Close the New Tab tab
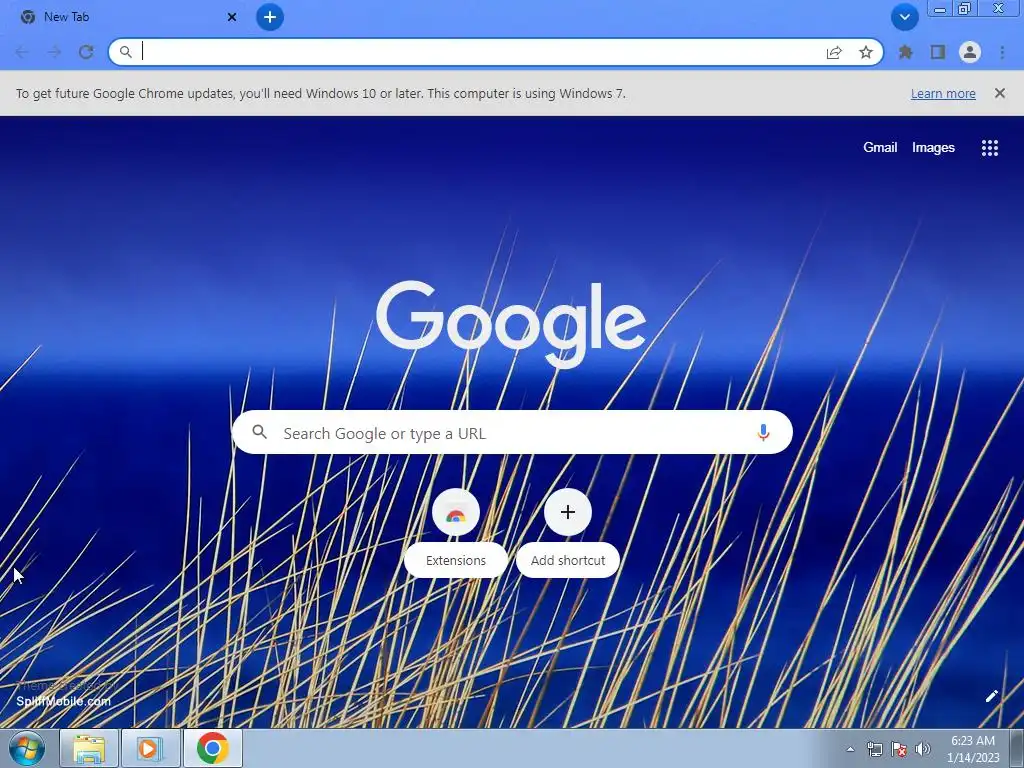1024x768 pixels. click(x=232, y=17)
